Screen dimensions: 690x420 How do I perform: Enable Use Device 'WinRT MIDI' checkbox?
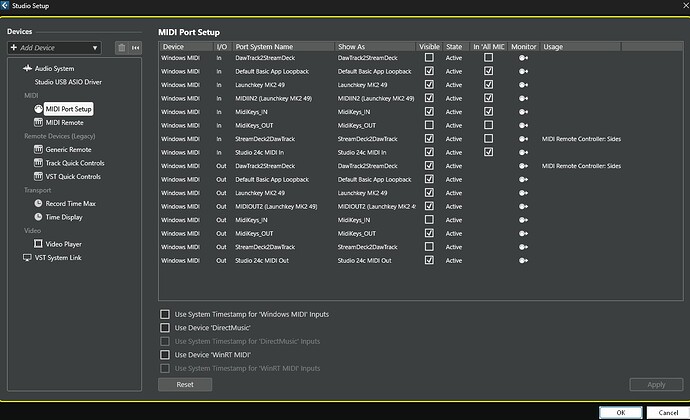point(165,355)
